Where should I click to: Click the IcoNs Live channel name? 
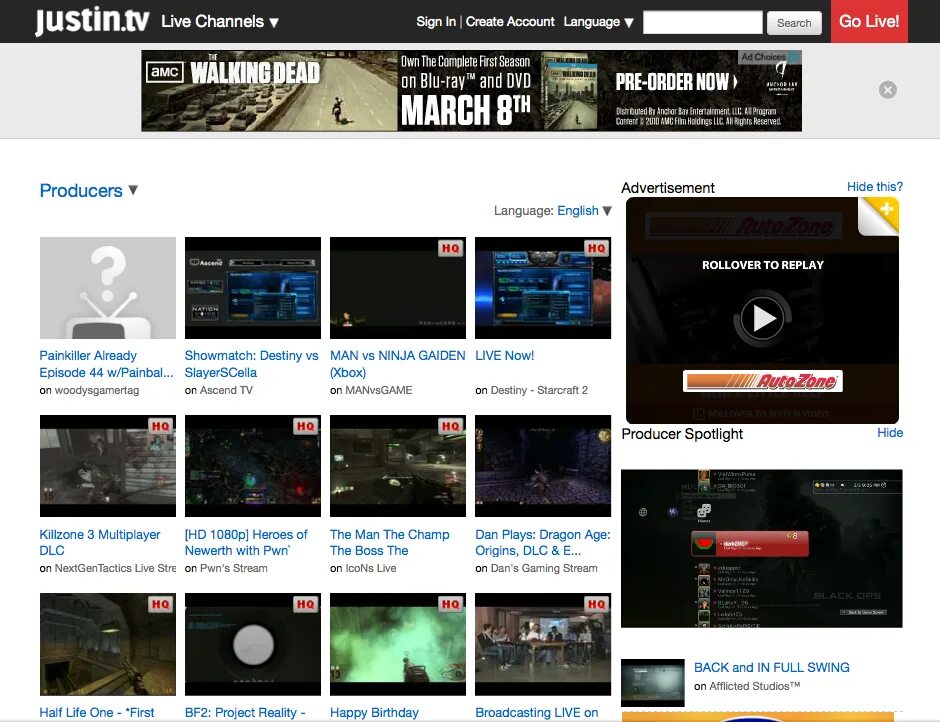pos(371,568)
